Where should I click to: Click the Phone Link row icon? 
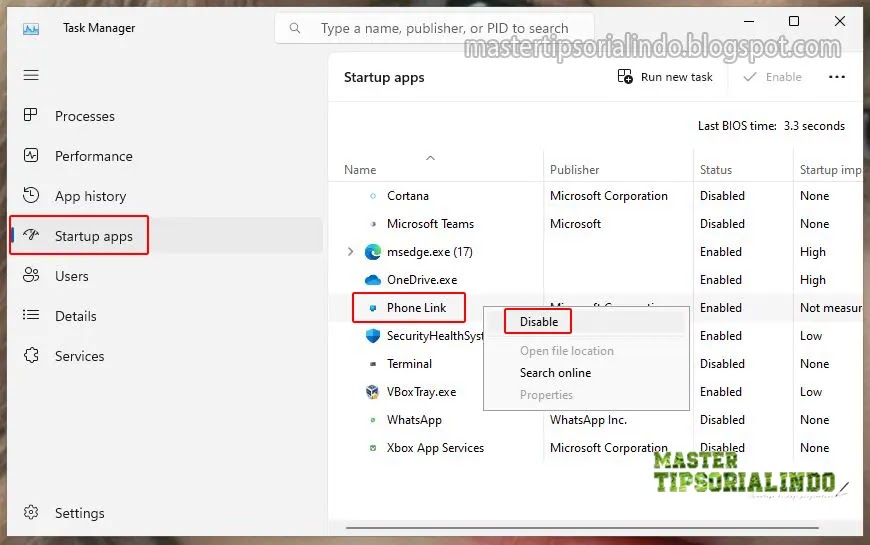[x=373, y=308]
